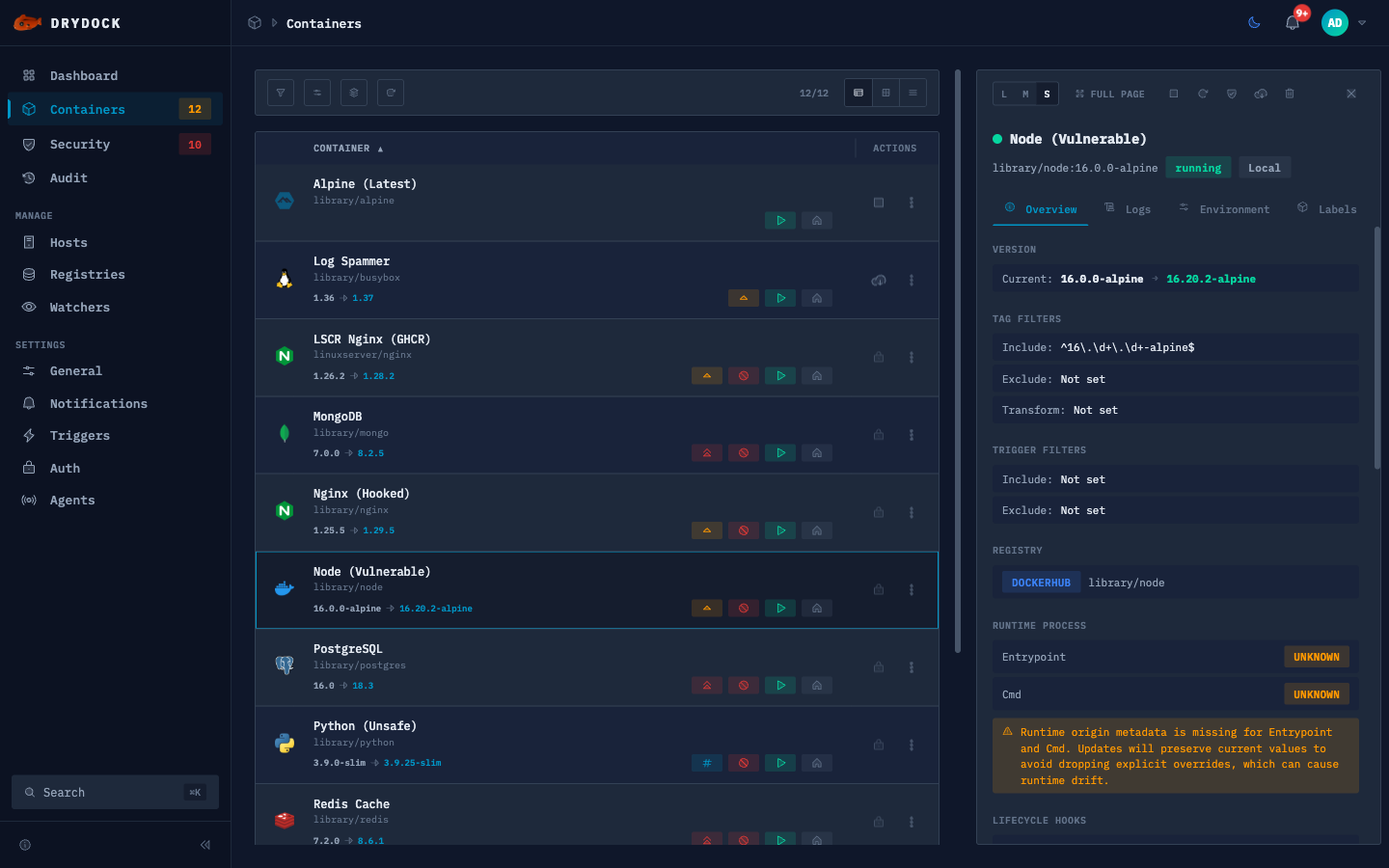Toggle dark mode with the moon icon

pos(1254,22)
